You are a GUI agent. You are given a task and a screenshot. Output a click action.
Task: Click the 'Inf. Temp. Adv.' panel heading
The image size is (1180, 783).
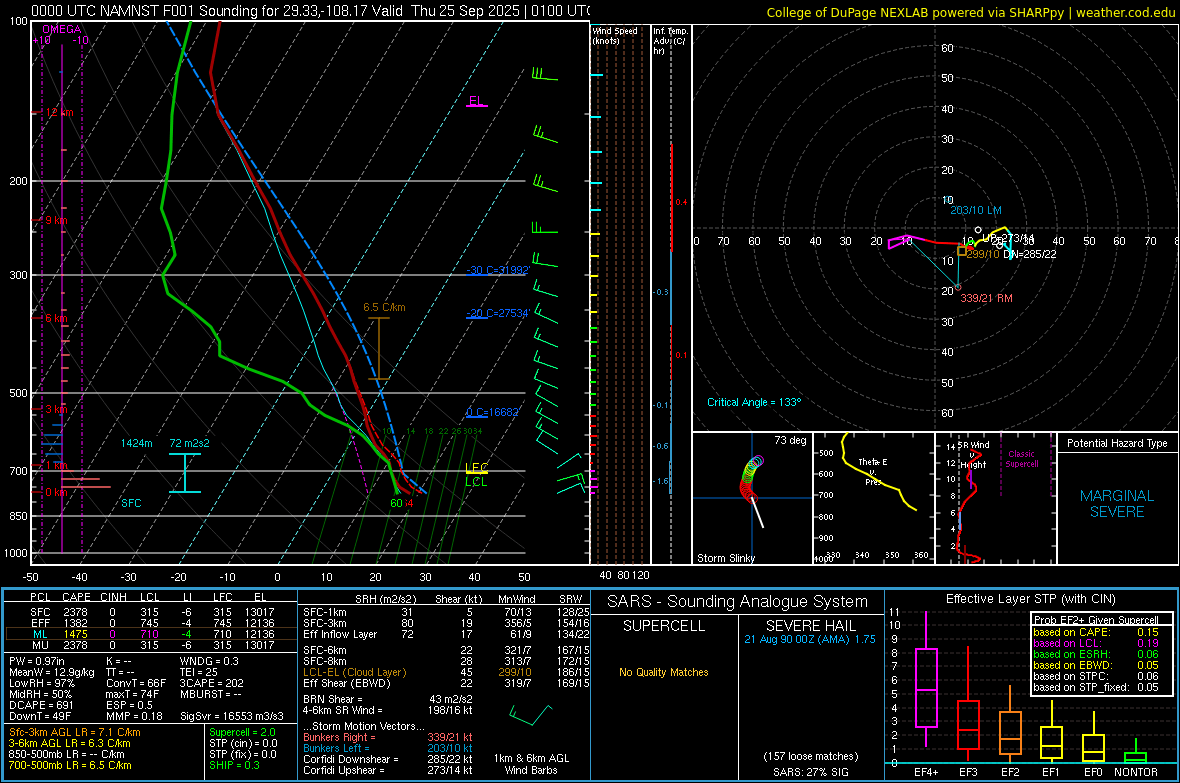670,41
